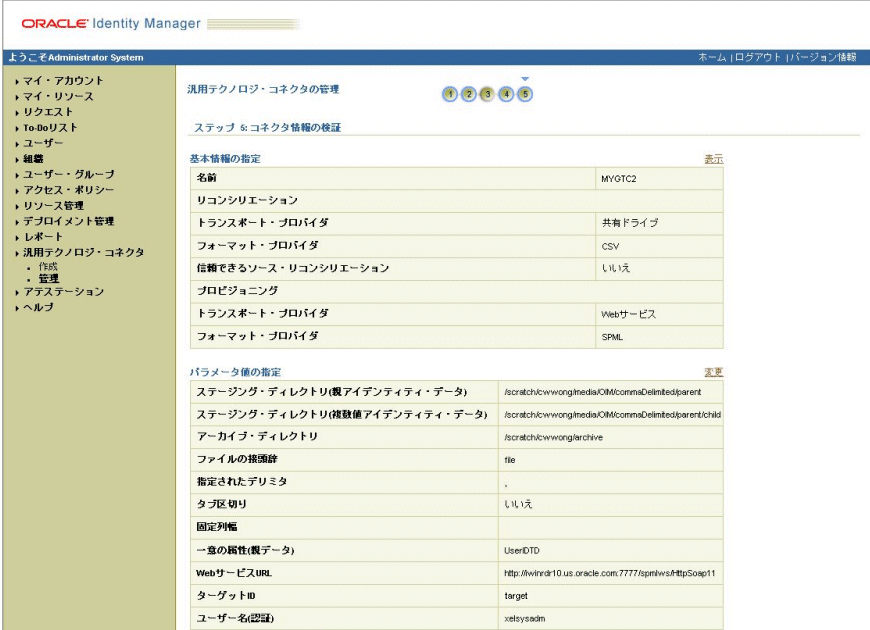Screen dimensions: 870x630
Task: Click wizard step 4 circle icon
Action: (x=506, y=94)
